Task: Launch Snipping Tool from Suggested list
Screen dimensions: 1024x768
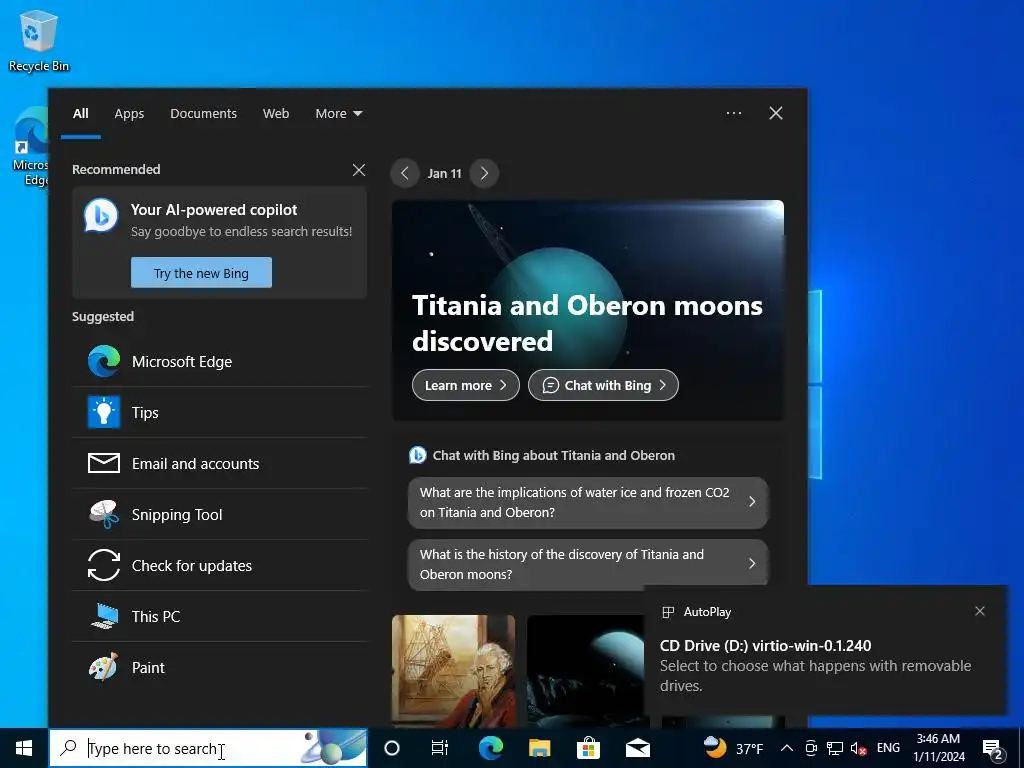Action: pyautogui.click(x=219, y=515)
